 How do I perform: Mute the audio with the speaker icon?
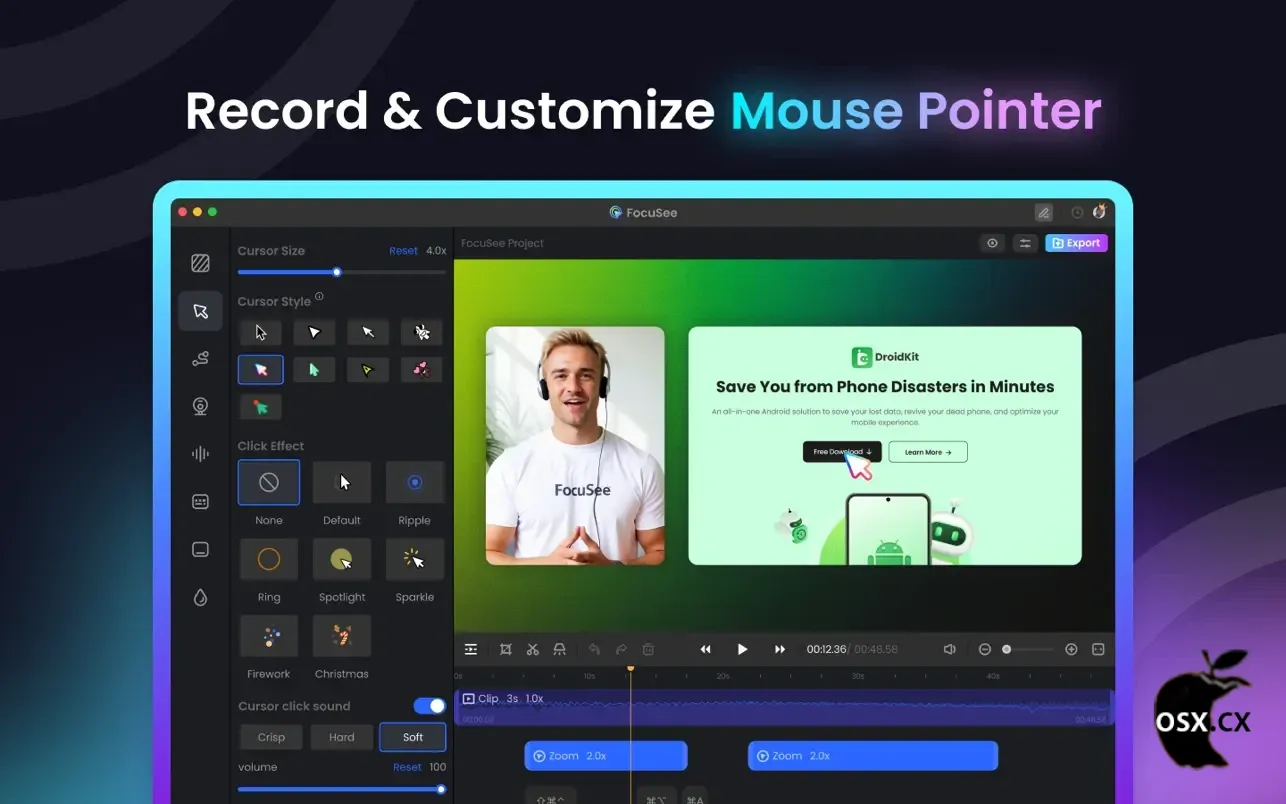950,649
